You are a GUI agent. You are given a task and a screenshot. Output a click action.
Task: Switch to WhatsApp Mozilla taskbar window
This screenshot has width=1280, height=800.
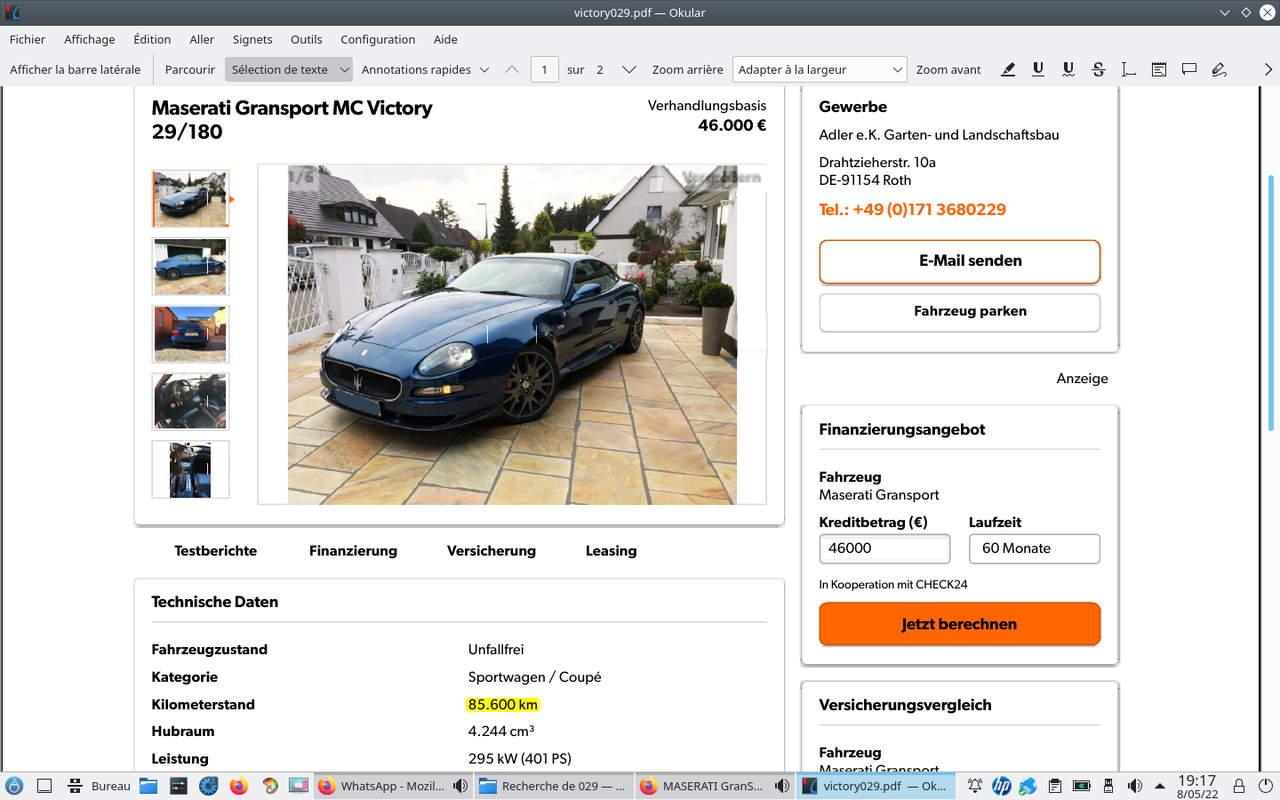pos(392,786)
